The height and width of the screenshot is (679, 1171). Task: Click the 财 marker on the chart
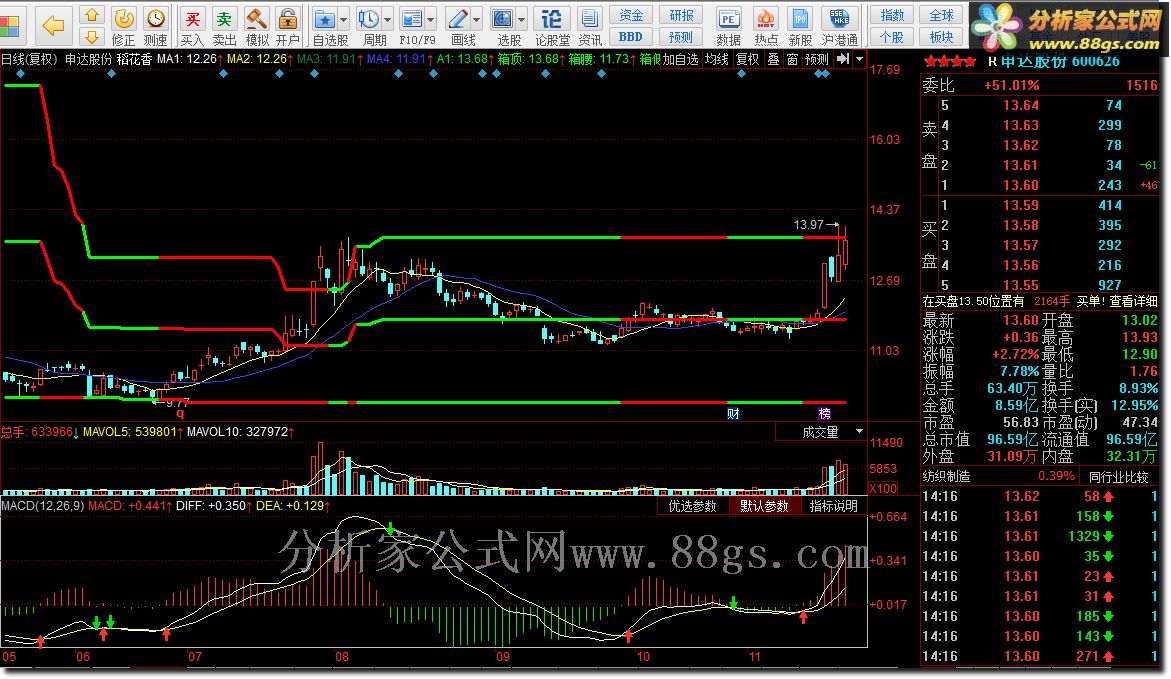pos(733,413)
